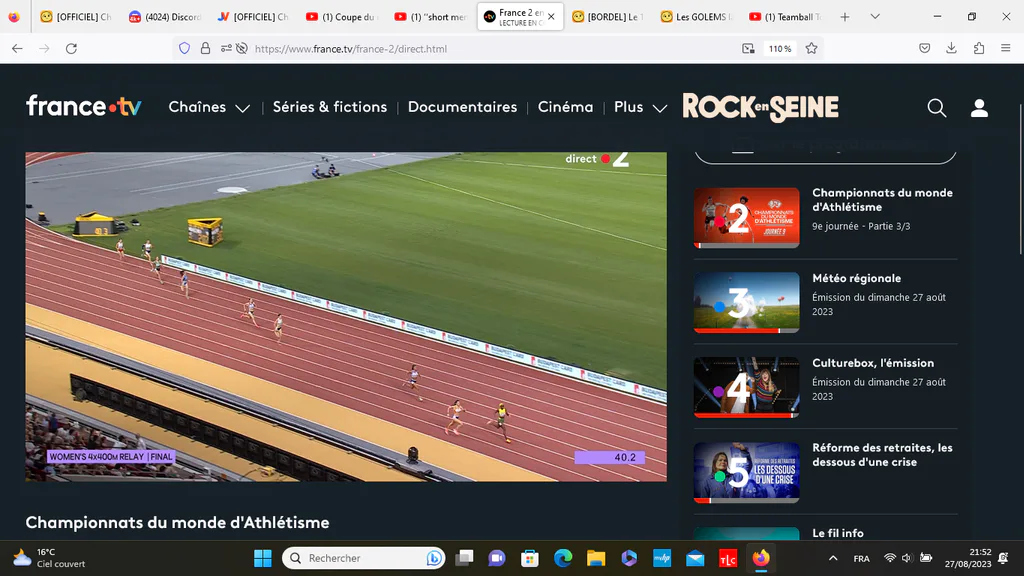Click the browser back arrow

pos(18,48)
